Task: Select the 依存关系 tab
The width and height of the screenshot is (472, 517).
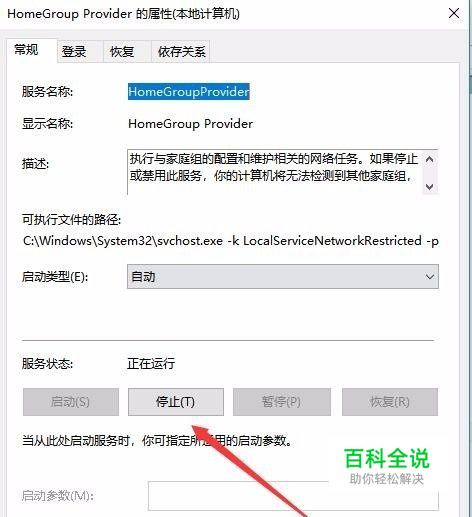Action: (181, 52)
